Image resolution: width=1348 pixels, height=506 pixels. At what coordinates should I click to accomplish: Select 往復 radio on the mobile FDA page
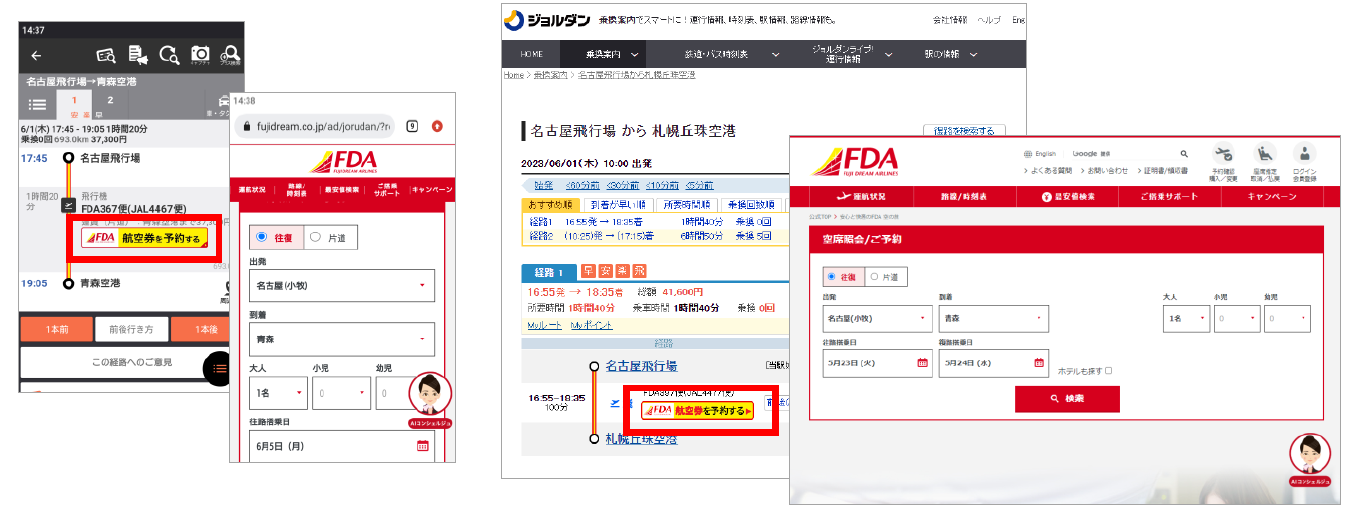[262, 237]
